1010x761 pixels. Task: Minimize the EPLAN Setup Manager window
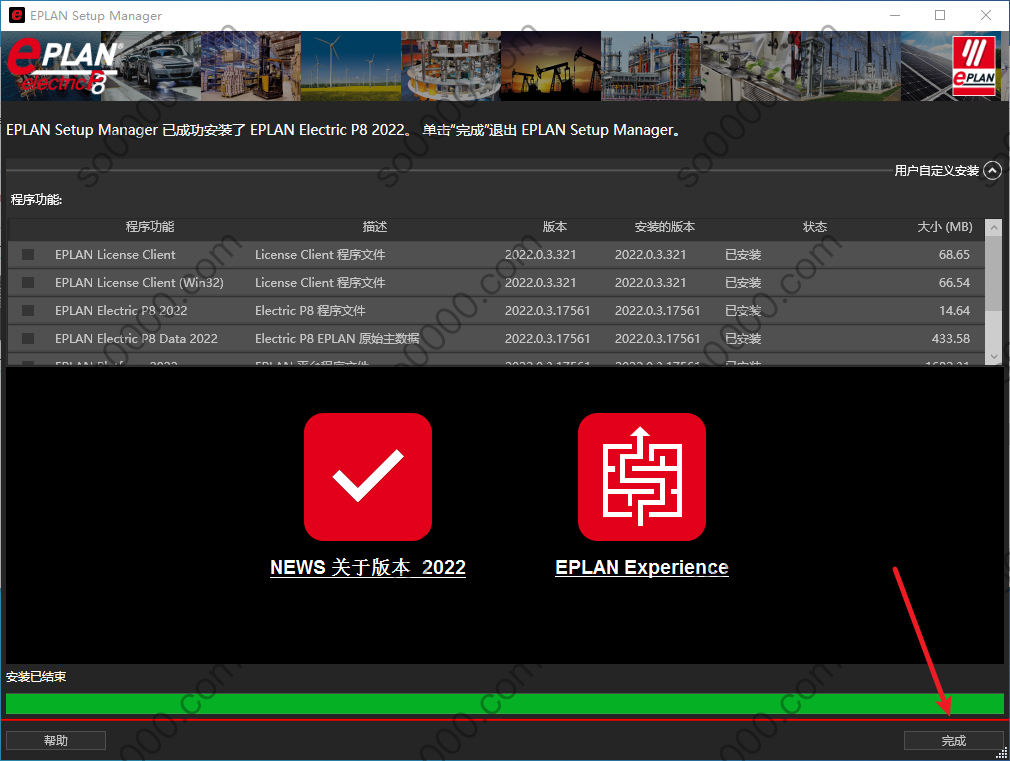(x=895, y=15)
